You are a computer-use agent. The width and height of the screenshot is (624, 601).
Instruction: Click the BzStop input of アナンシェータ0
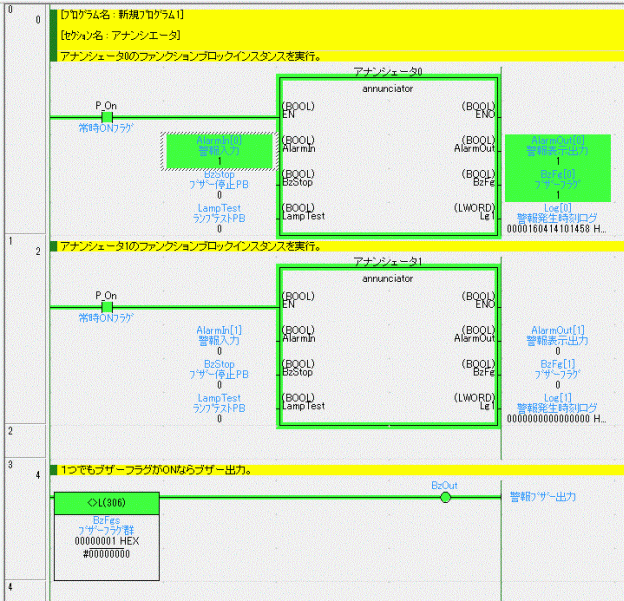tap(219, 184)
